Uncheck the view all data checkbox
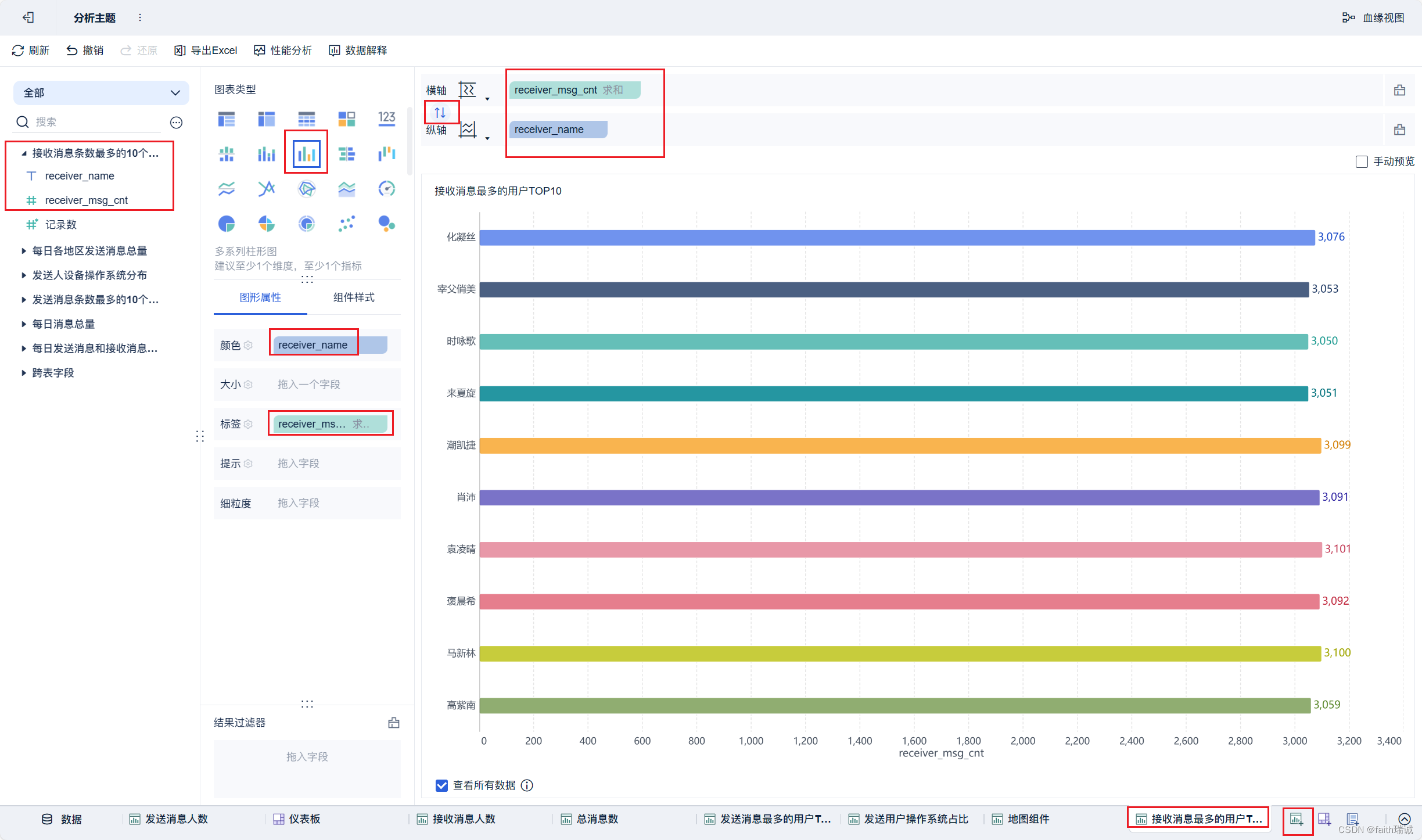This screenshot has width=1422, height=840. pyautogui.click(x=441, y=785)
